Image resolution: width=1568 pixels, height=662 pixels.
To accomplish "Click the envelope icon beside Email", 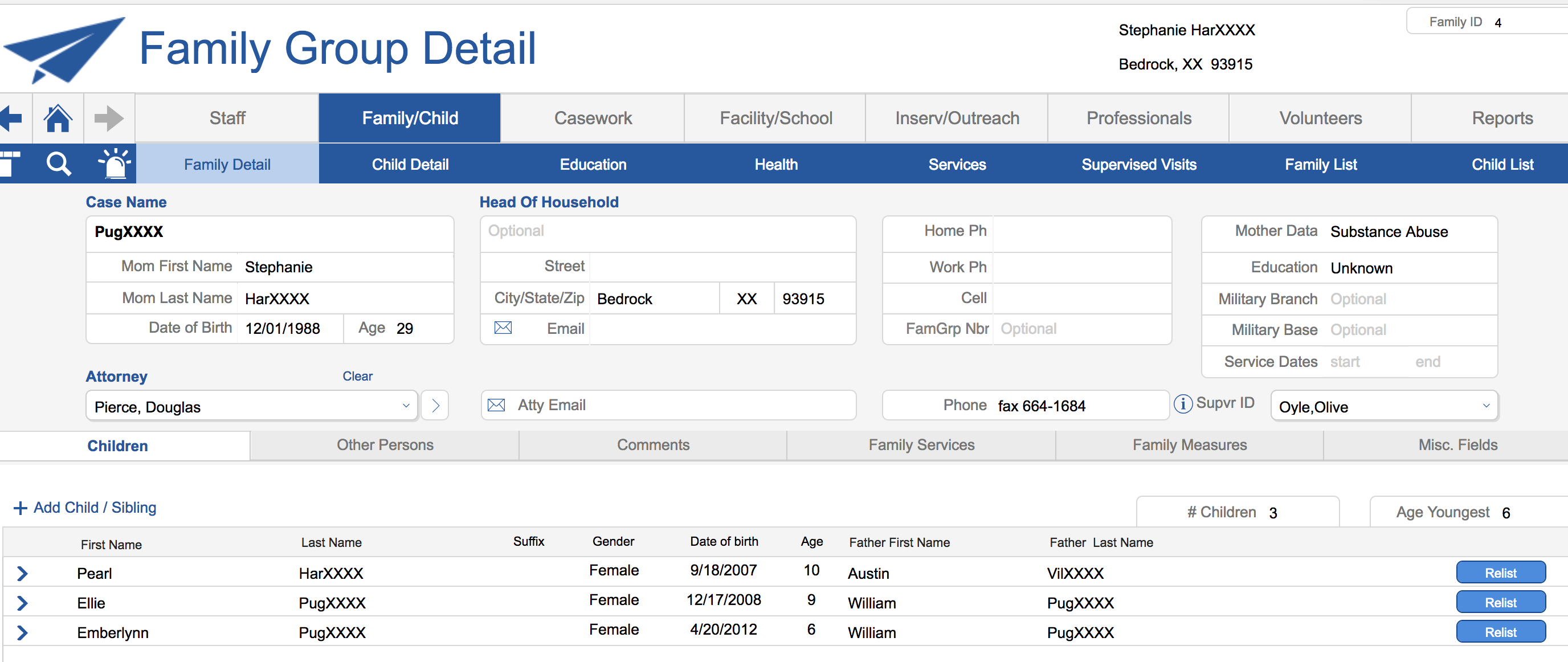I will coord(503,328).
